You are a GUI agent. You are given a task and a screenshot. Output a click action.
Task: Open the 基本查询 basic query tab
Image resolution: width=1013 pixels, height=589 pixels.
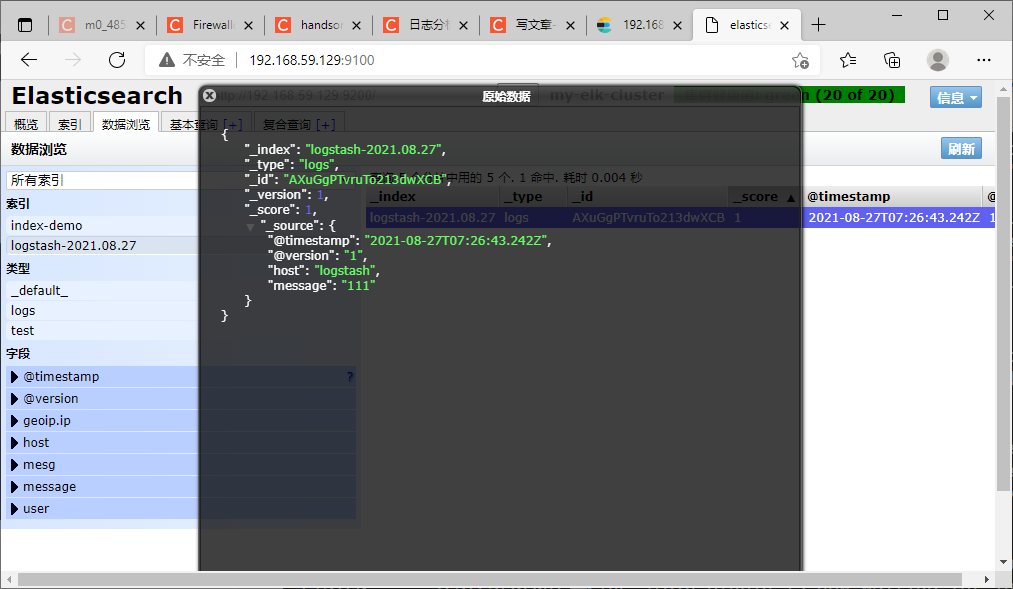pos(206,124)
